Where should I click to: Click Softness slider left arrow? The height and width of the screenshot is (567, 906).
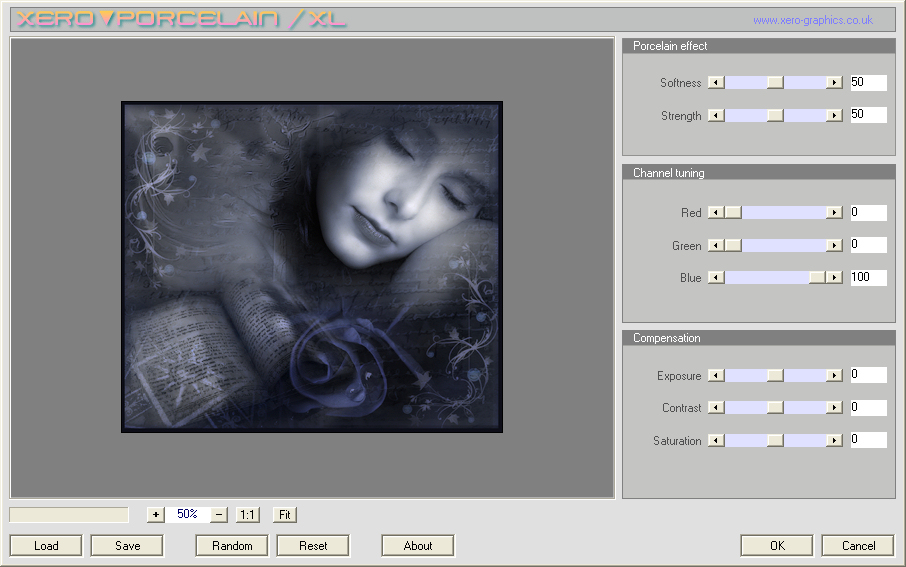click(x=716, y=83)
